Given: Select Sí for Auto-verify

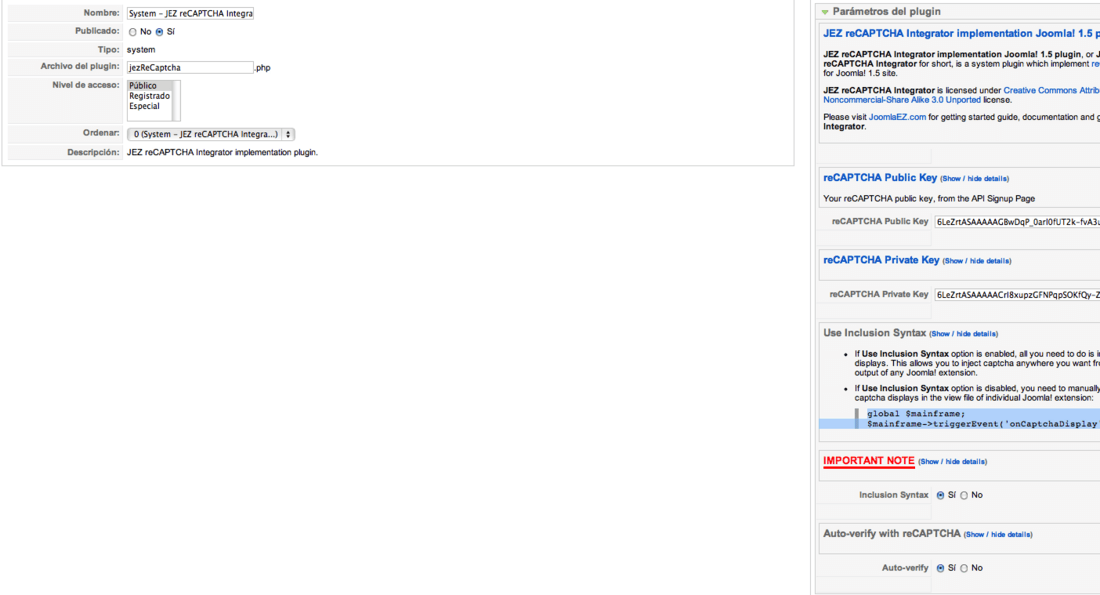Looking at the screenshot, I should coord(940,568).
